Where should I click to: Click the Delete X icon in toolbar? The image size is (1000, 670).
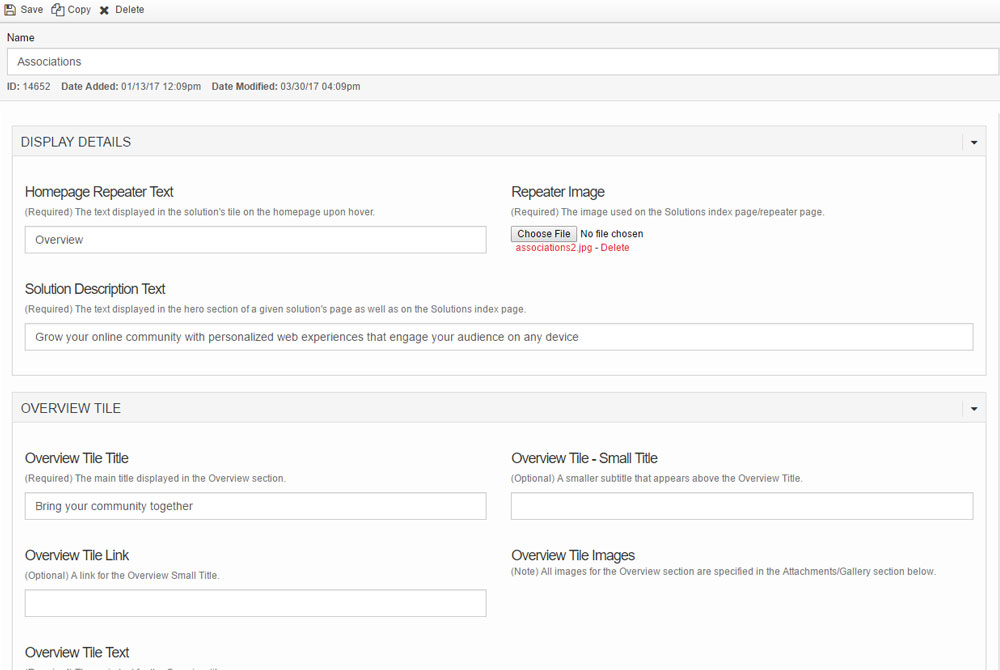[104, 10]
